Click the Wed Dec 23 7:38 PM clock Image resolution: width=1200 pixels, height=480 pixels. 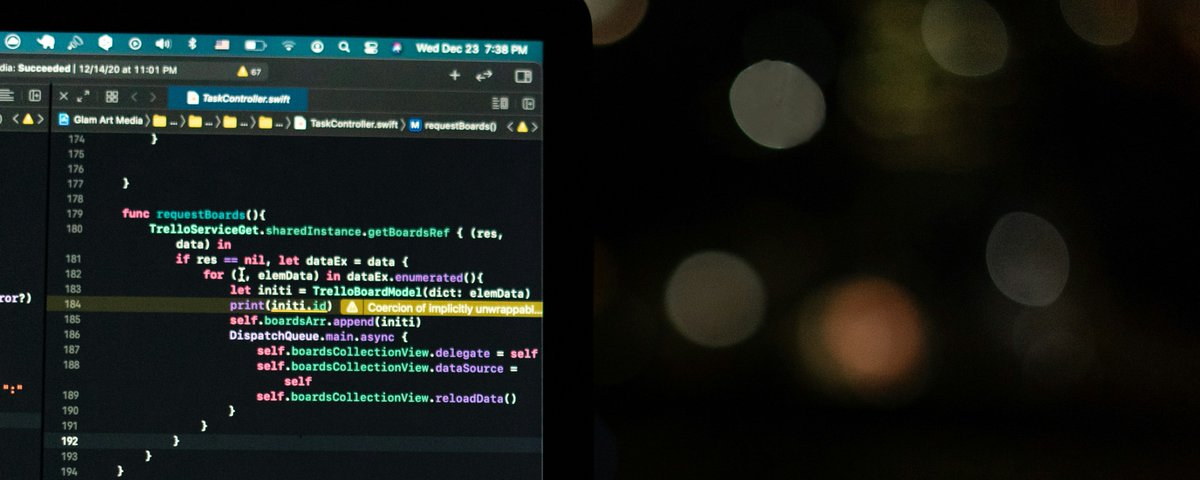click(471, 48)
